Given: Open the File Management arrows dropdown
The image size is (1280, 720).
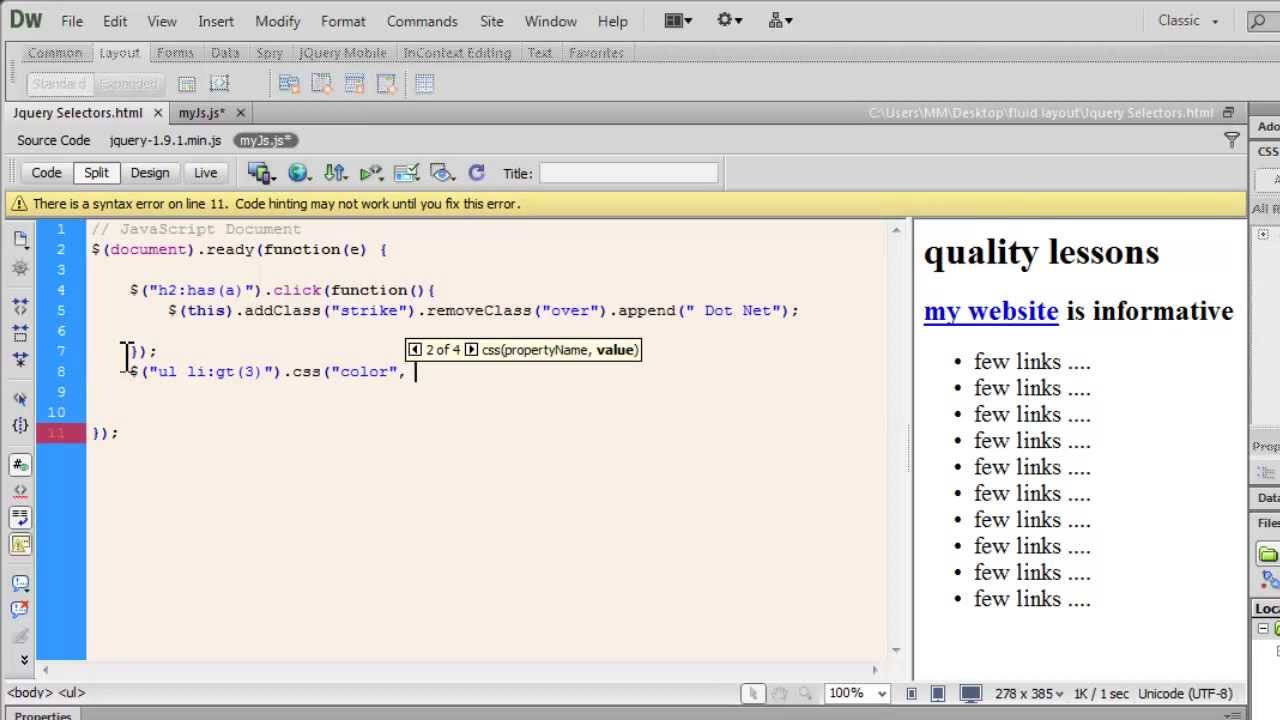Looking at the screenshot, I should (x=335, y=173).
